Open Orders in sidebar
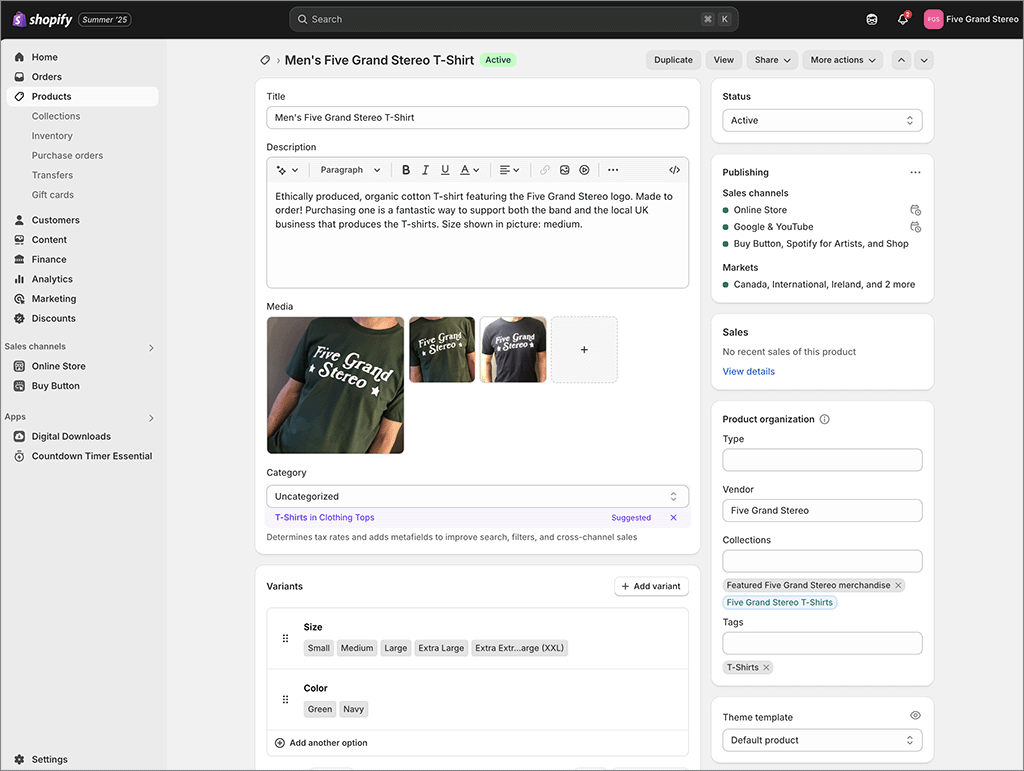1024x771 pixels. coord(82,77)
